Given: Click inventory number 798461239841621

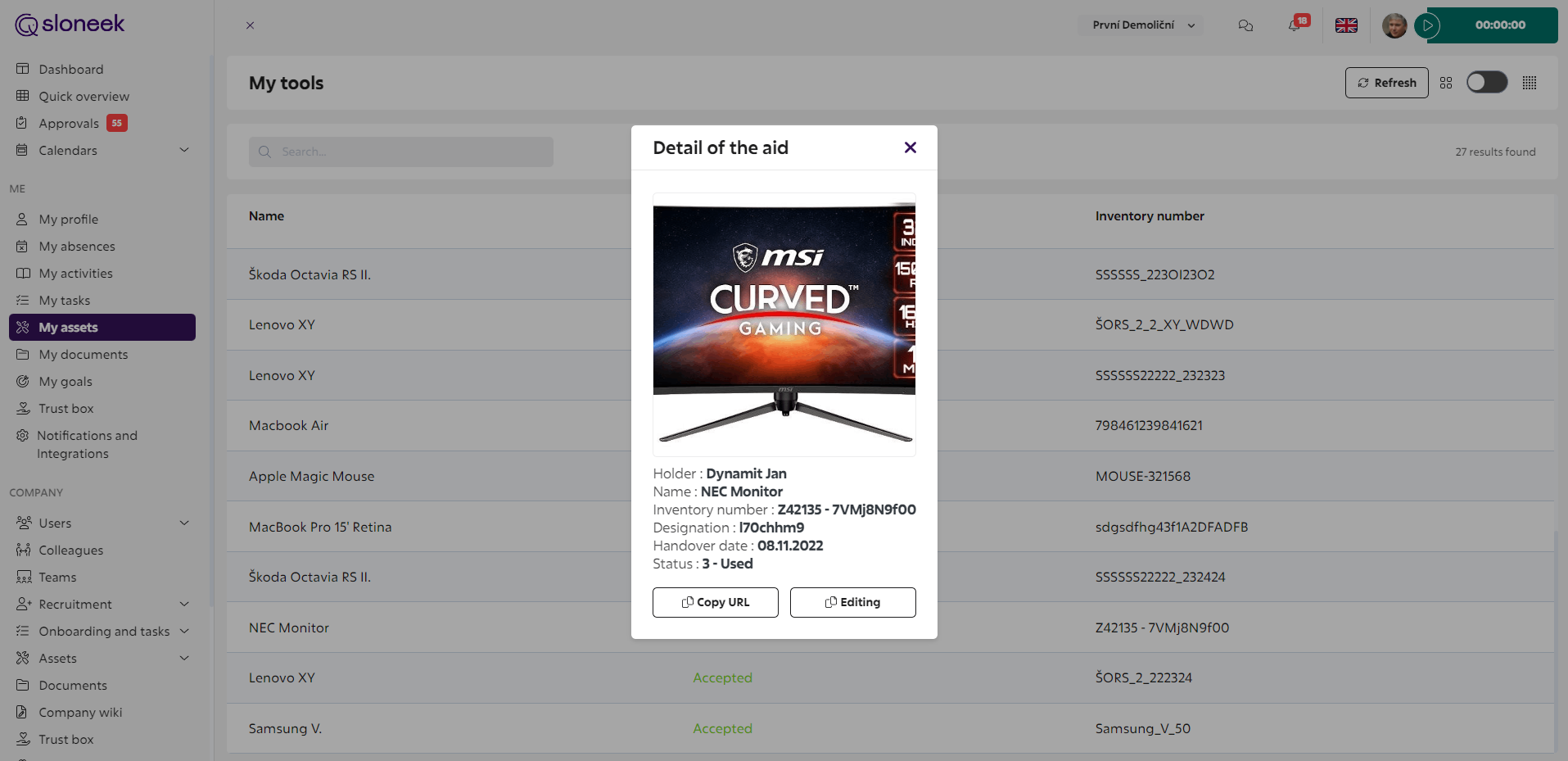Looking at the screenshot, I should pyautogui.click(x=1149, y=426).
